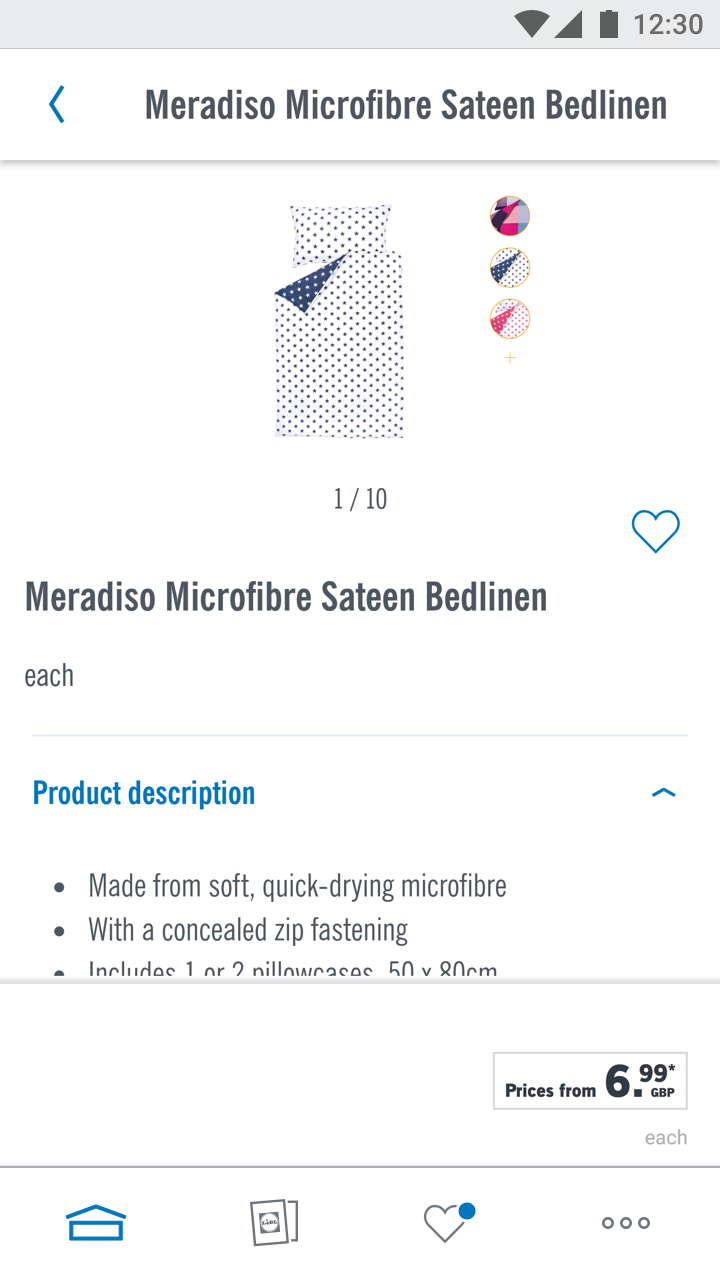Tap the 'each' unit label below the title

pos(49,675)
